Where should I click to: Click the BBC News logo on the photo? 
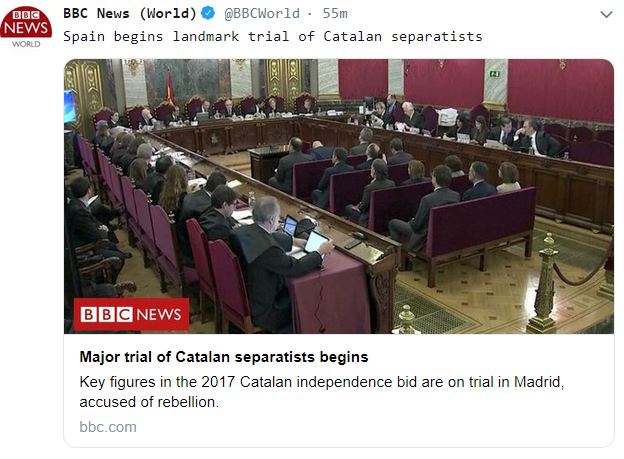click(132, 314)
